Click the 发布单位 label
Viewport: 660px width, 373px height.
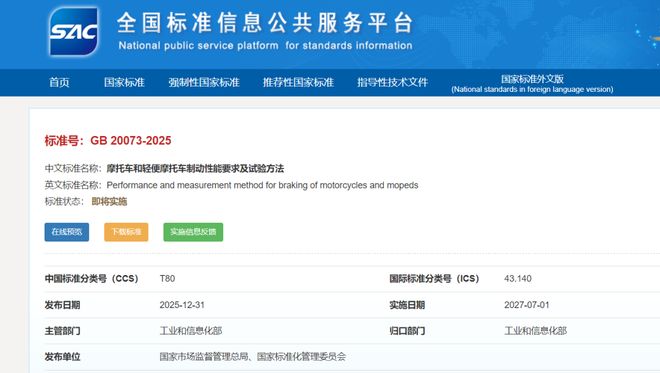coord(62,357)
